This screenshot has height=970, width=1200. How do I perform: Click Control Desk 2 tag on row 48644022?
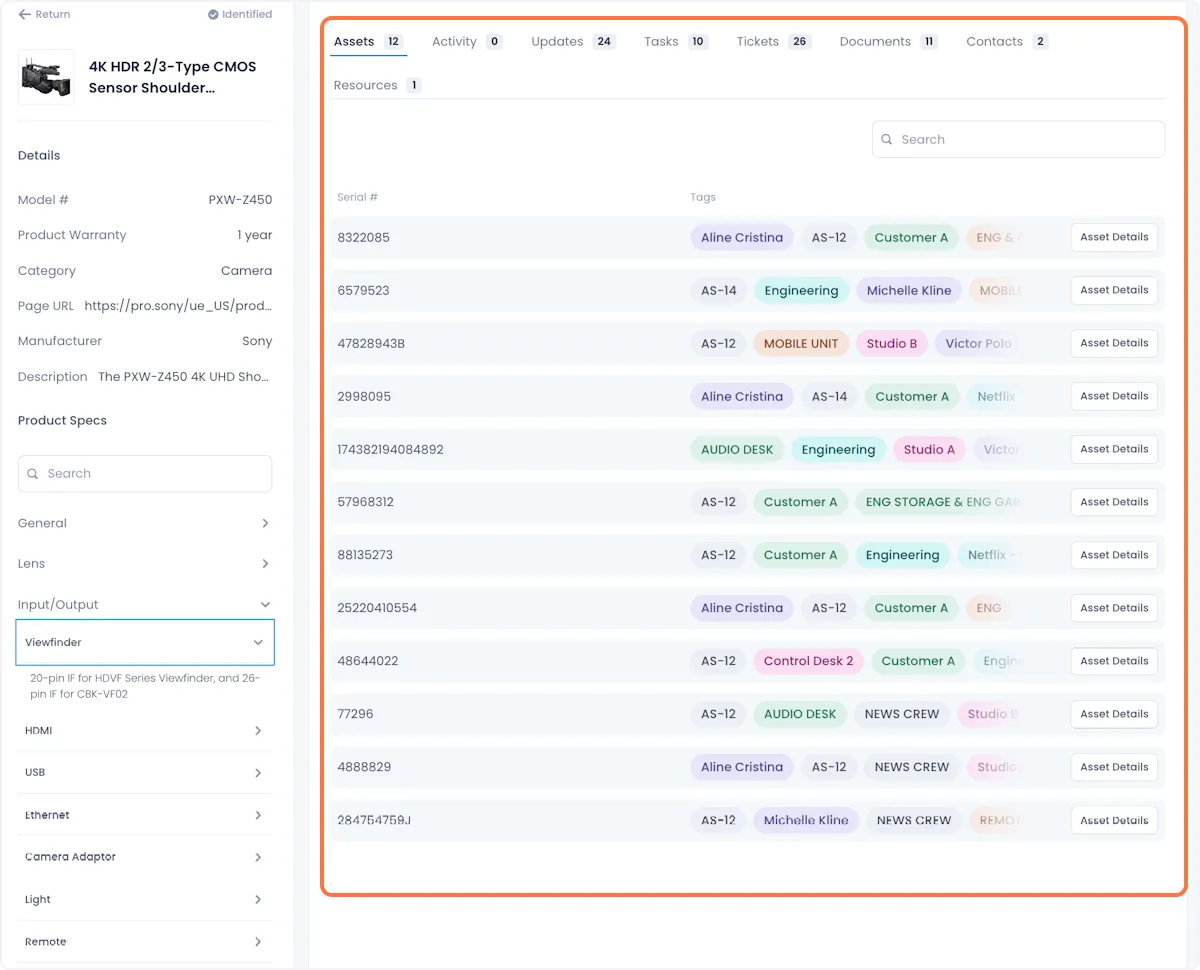click(808, 662)
